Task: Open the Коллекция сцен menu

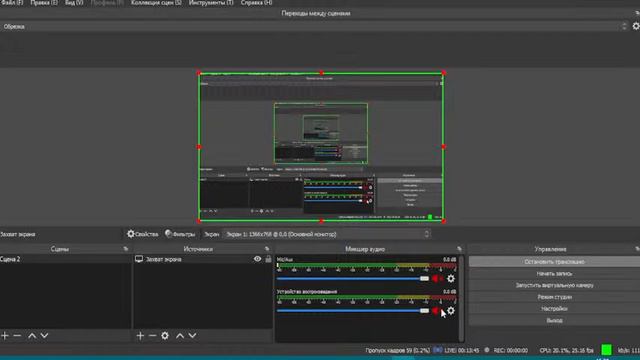Action: pos(156,2)
